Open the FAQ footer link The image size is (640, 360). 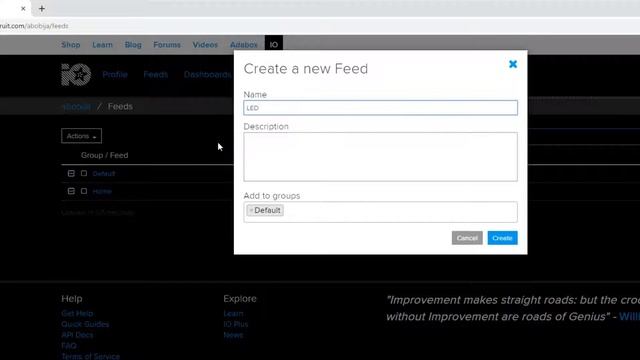pyautogui.click(x=69, y=345)
